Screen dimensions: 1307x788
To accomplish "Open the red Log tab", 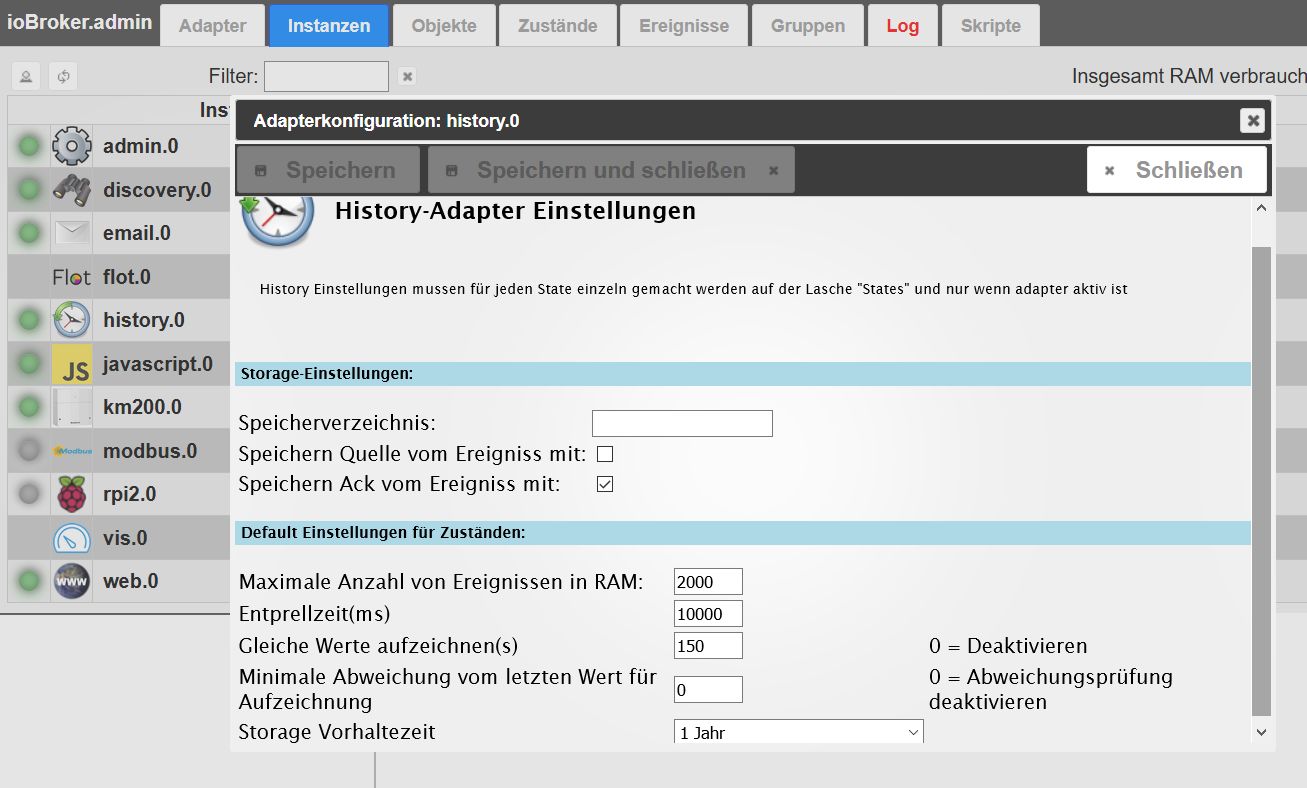I will point(902,26).
